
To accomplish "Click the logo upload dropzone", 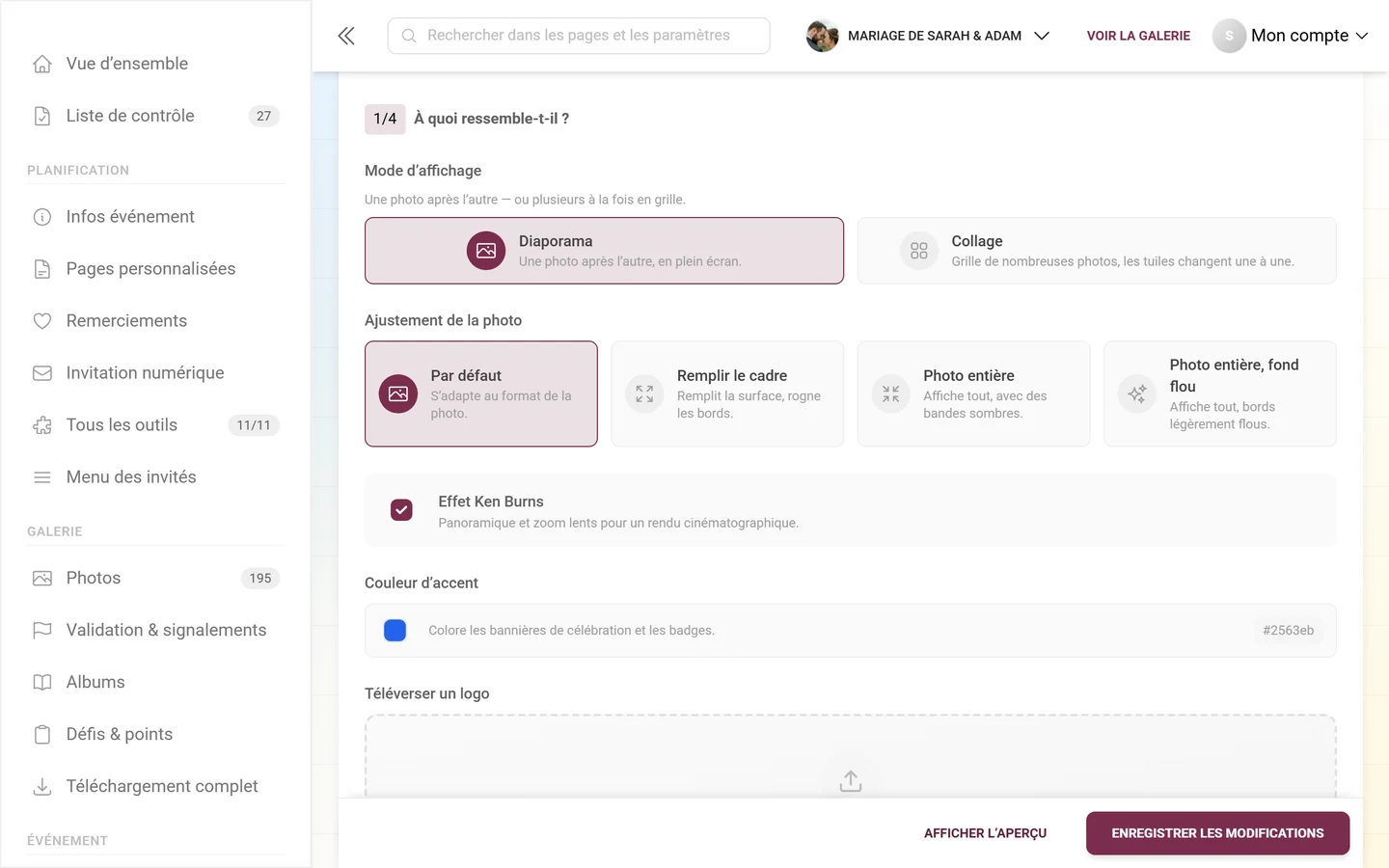I will click(x=850, y=756).
